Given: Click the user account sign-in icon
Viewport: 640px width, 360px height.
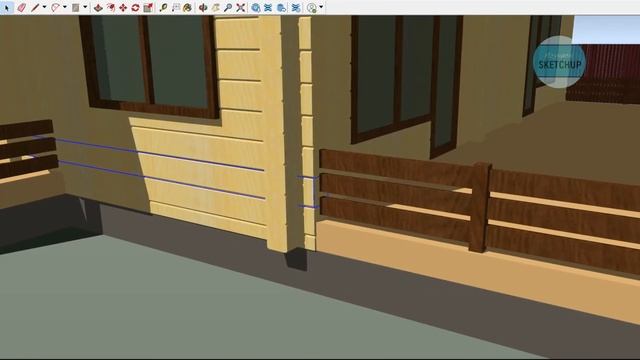Looking at the screenshot, I should pyautogui.click(x=312, y=8).
